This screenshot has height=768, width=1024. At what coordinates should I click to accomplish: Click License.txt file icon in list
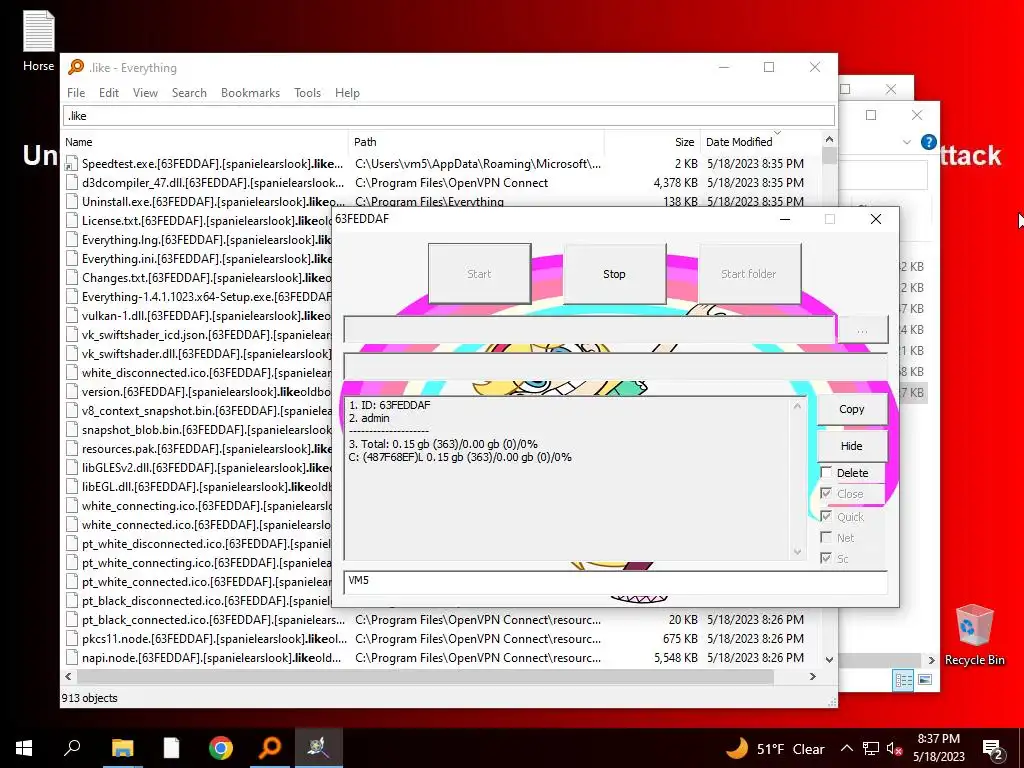pyautogui.click(x=71, y=221)
